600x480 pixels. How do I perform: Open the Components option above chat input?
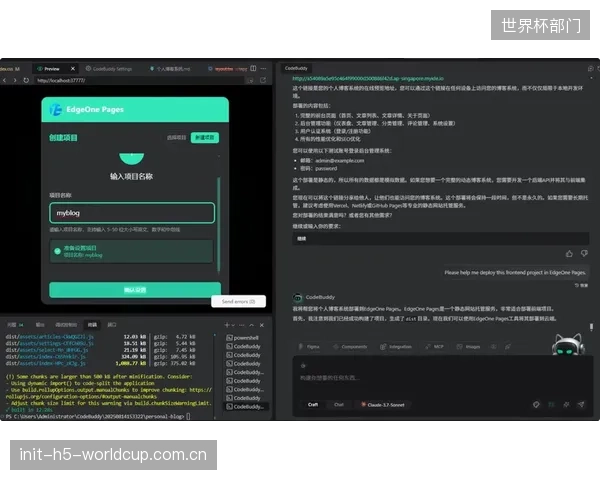click(x=351, y=347)
